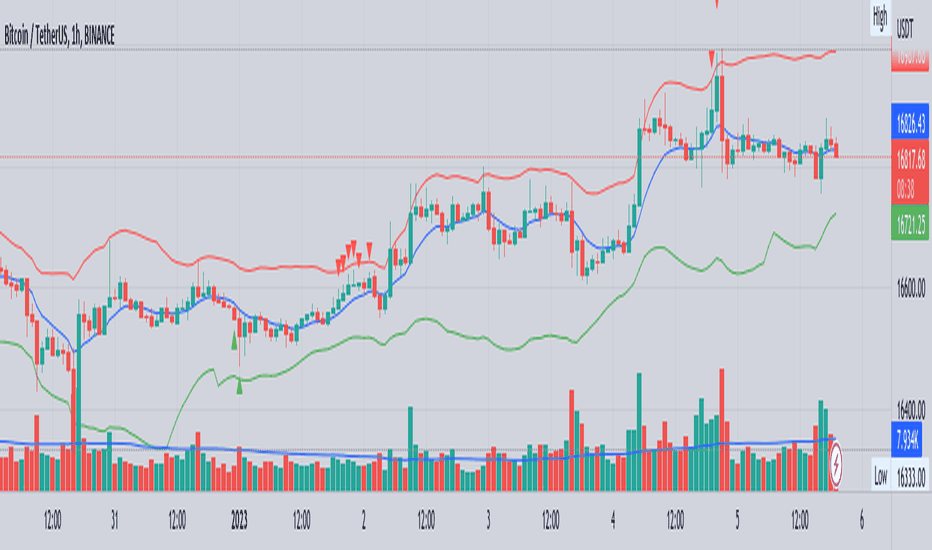Click the Low 16333.00 price marker
The image size is (932, 550).
[x=900, y=476]
